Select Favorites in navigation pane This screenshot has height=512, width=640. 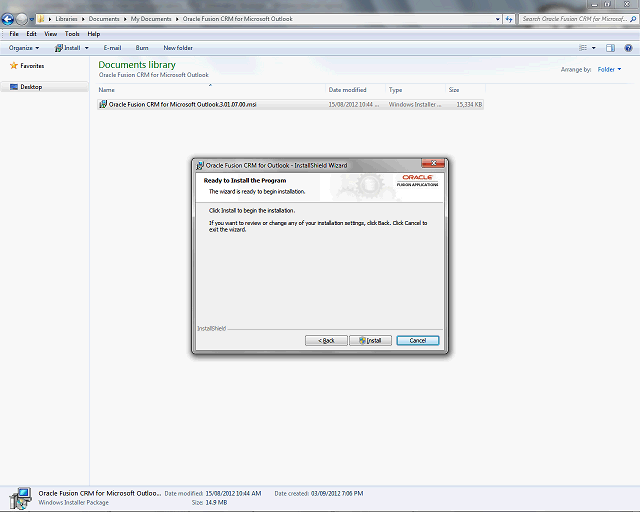32,66
